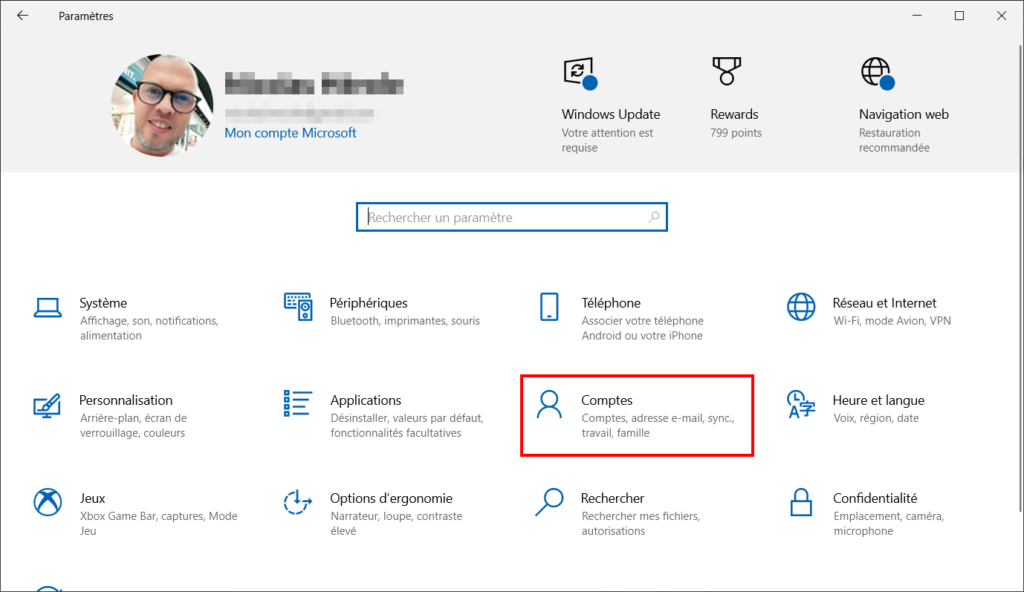Click the Téléphone phone icon
The height and width of the screenshot is (592, 1024).
click(549, 306)
